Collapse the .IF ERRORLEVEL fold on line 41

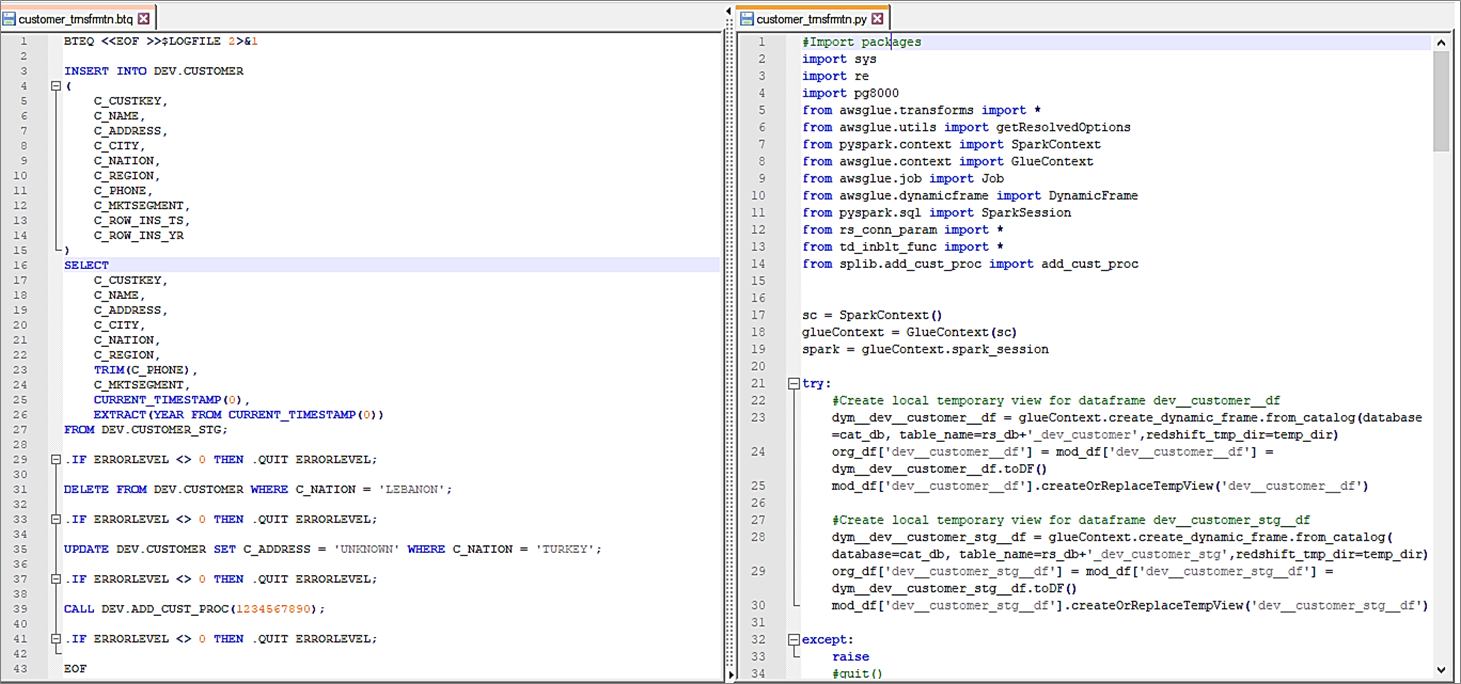[55, 639]
